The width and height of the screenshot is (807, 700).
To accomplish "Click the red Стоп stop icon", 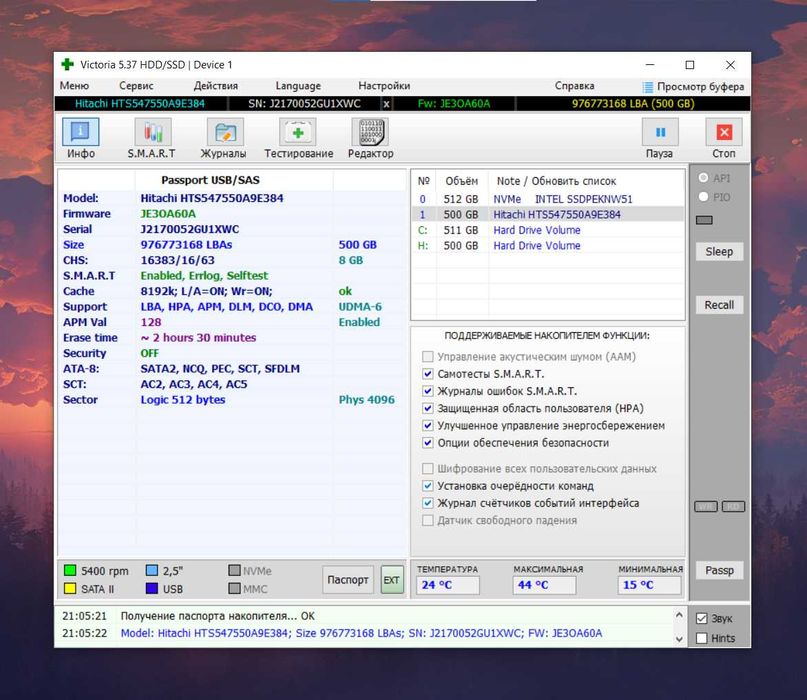I will (x=724, y=132).
